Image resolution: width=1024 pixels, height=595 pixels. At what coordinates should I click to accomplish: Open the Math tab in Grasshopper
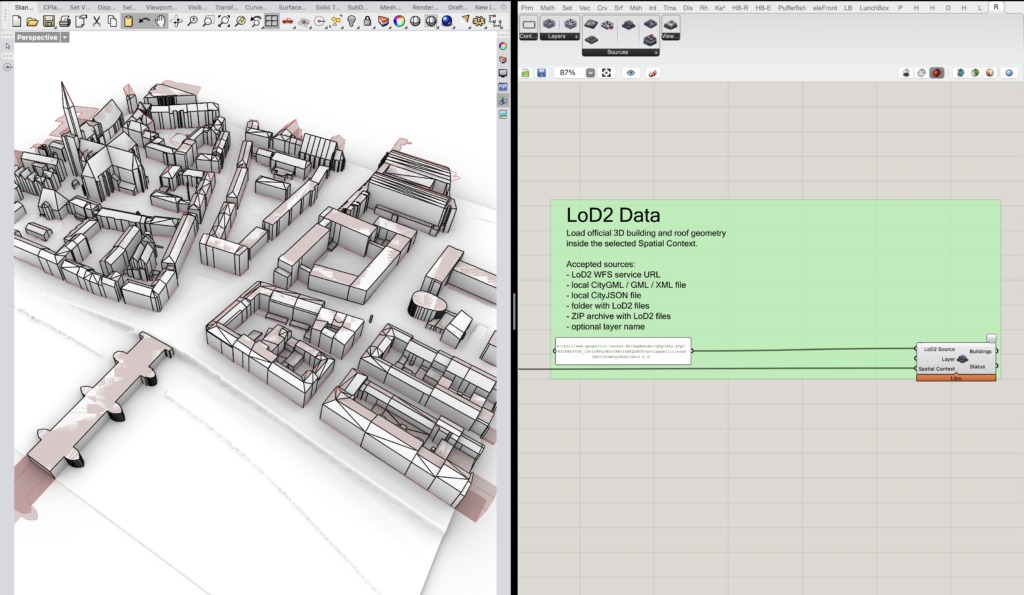point(547,8)
